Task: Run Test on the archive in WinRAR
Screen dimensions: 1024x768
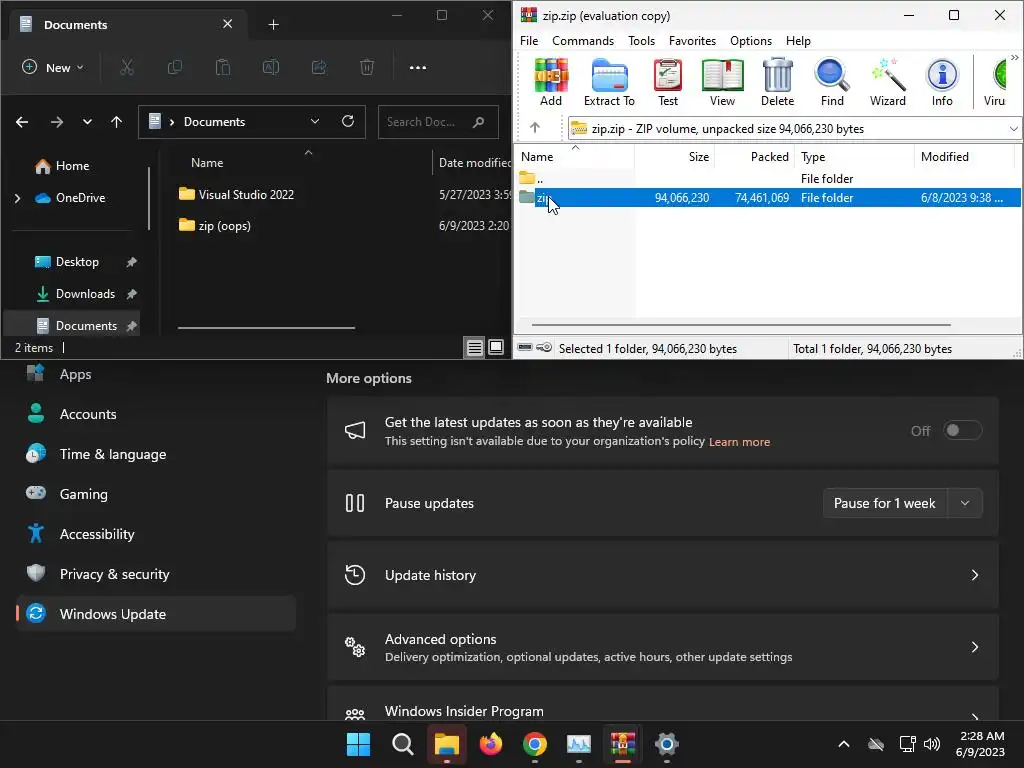Action: 667,82
